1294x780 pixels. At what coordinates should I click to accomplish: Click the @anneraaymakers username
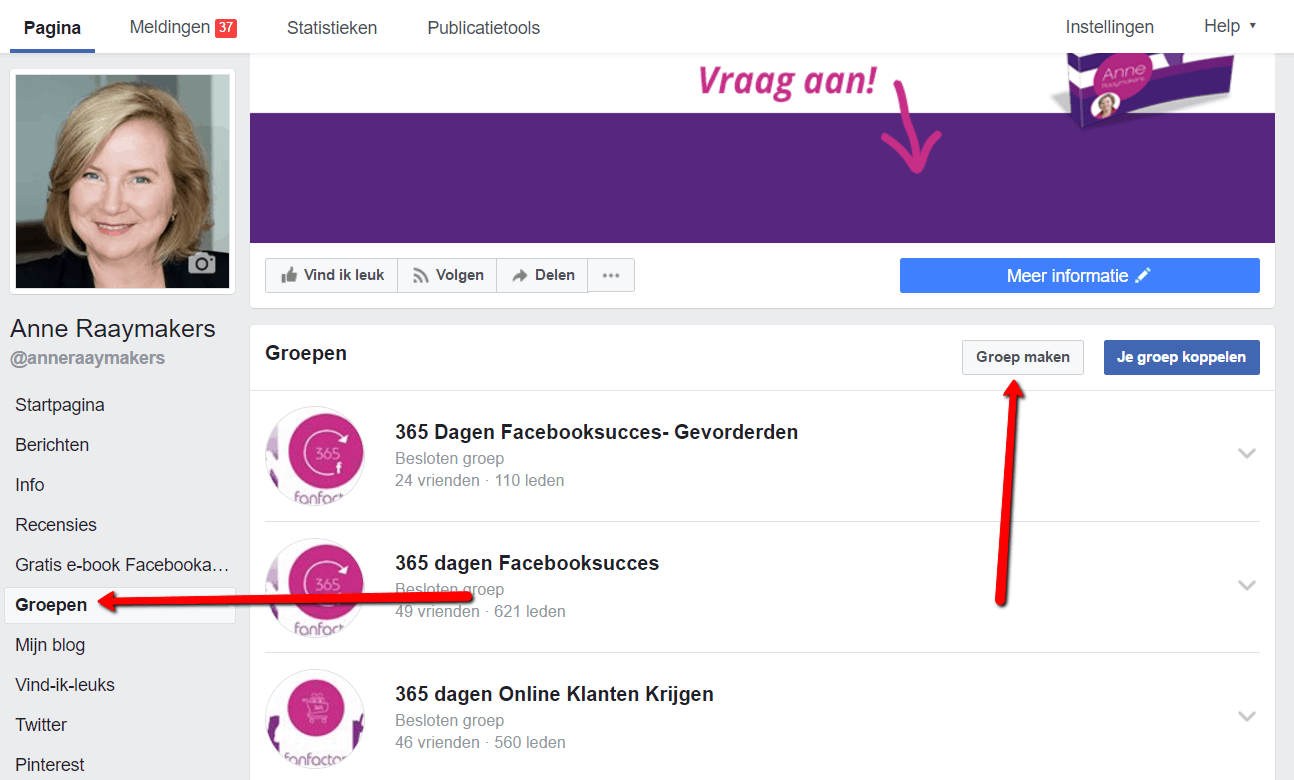pyautogui.click(x=87, y=358)
